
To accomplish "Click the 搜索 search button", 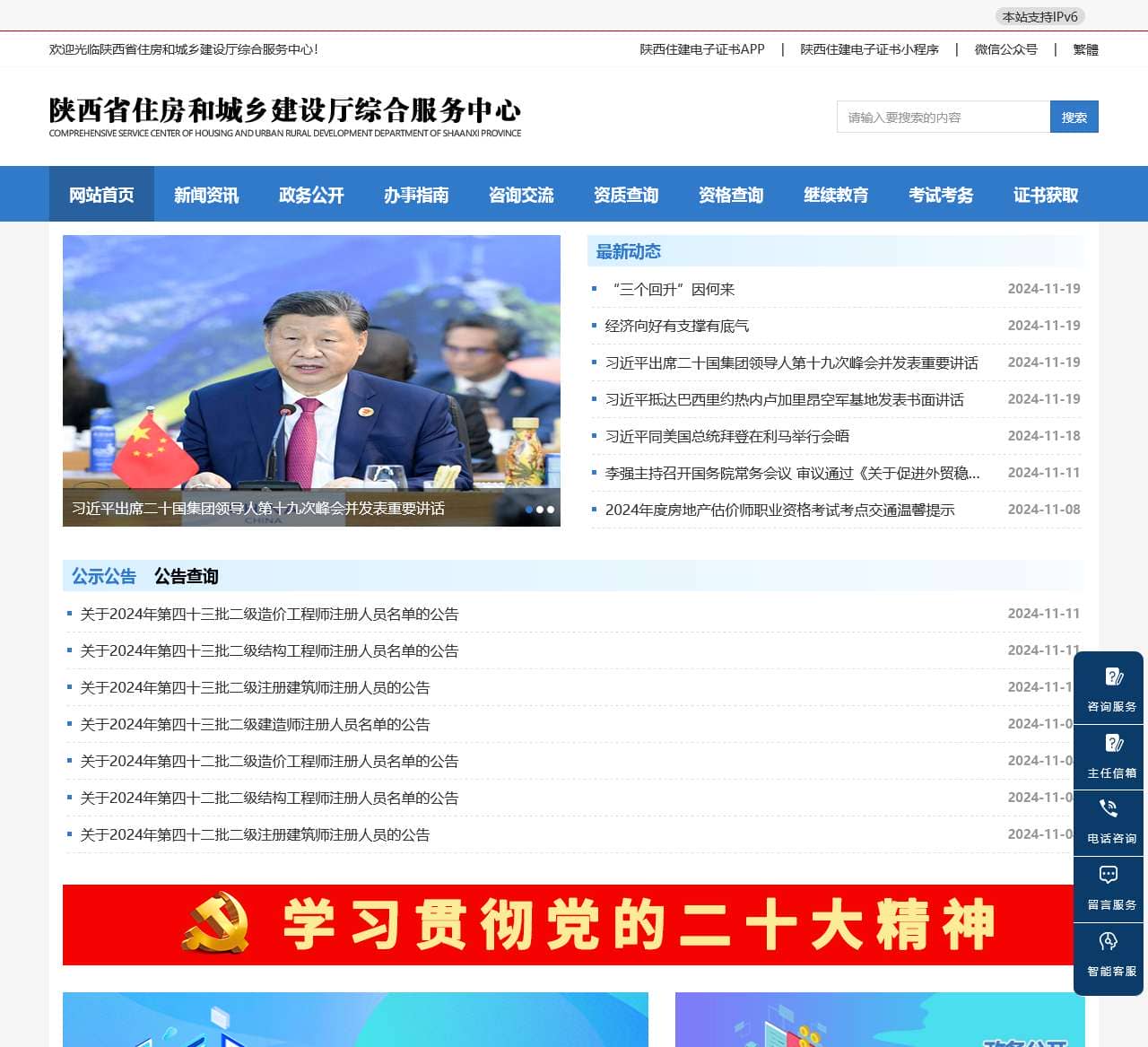I will (1074, 117).
